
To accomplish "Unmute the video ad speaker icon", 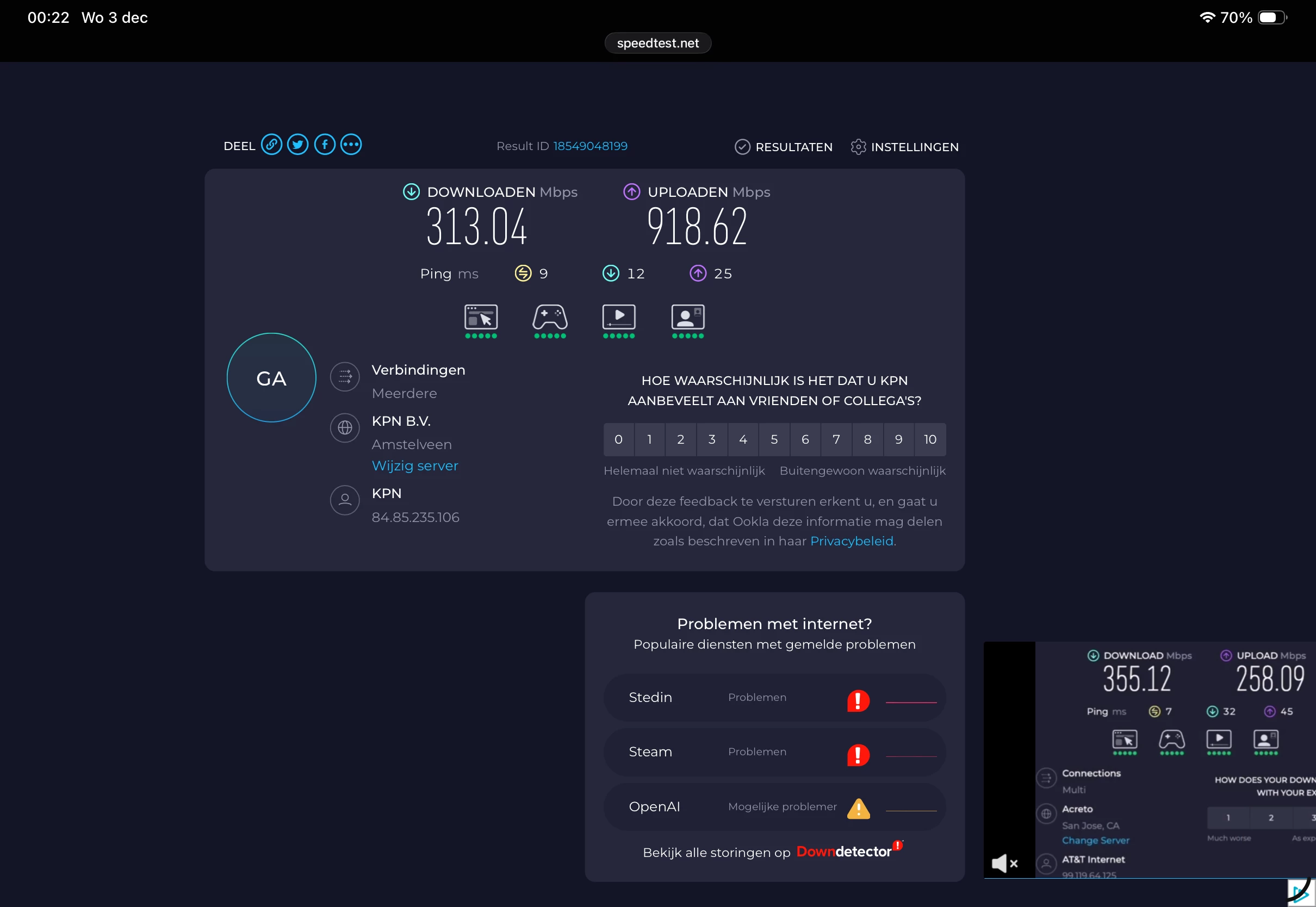I will [1004, 863].
